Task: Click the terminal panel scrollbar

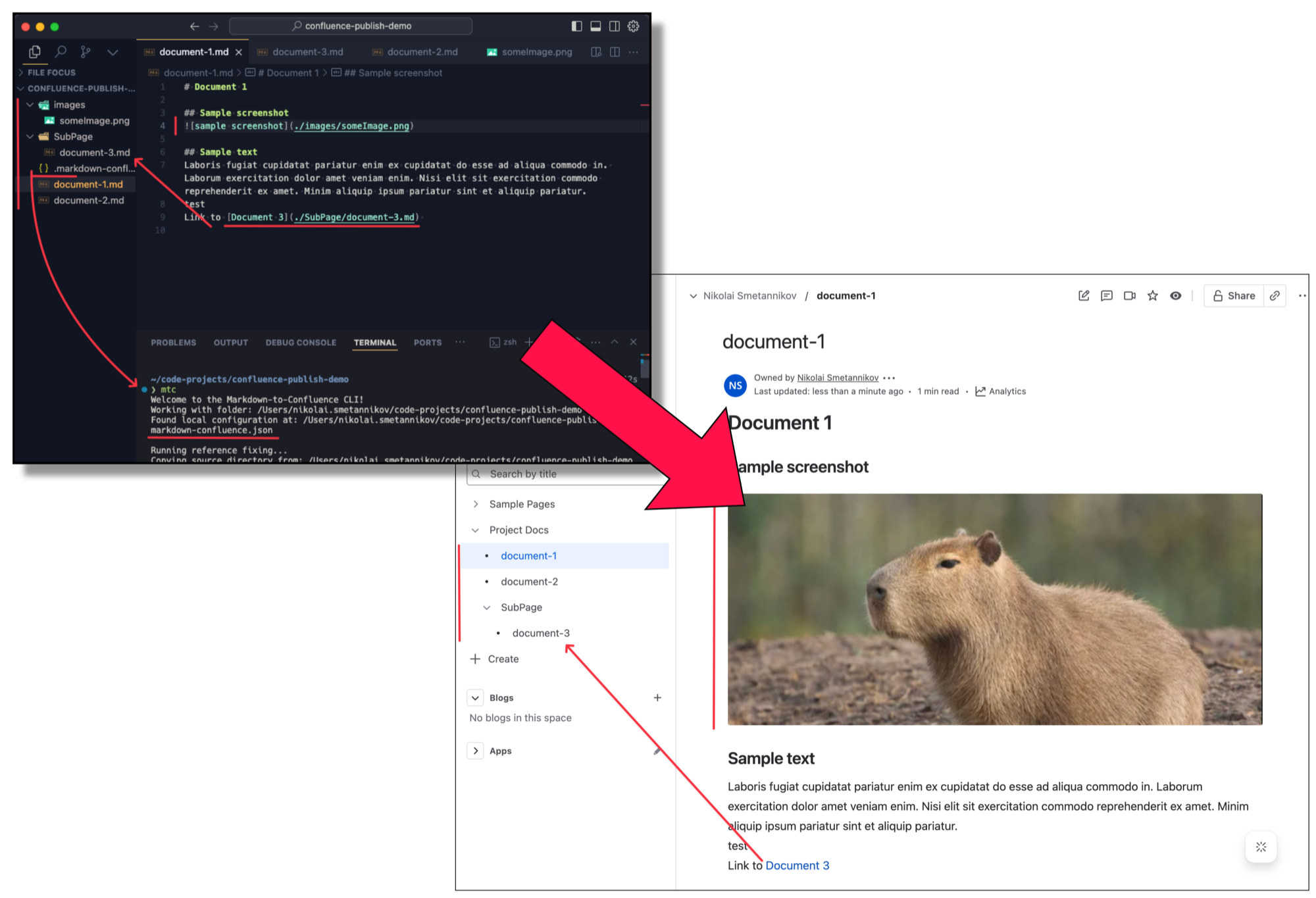Action: click(x=645, y=368)
